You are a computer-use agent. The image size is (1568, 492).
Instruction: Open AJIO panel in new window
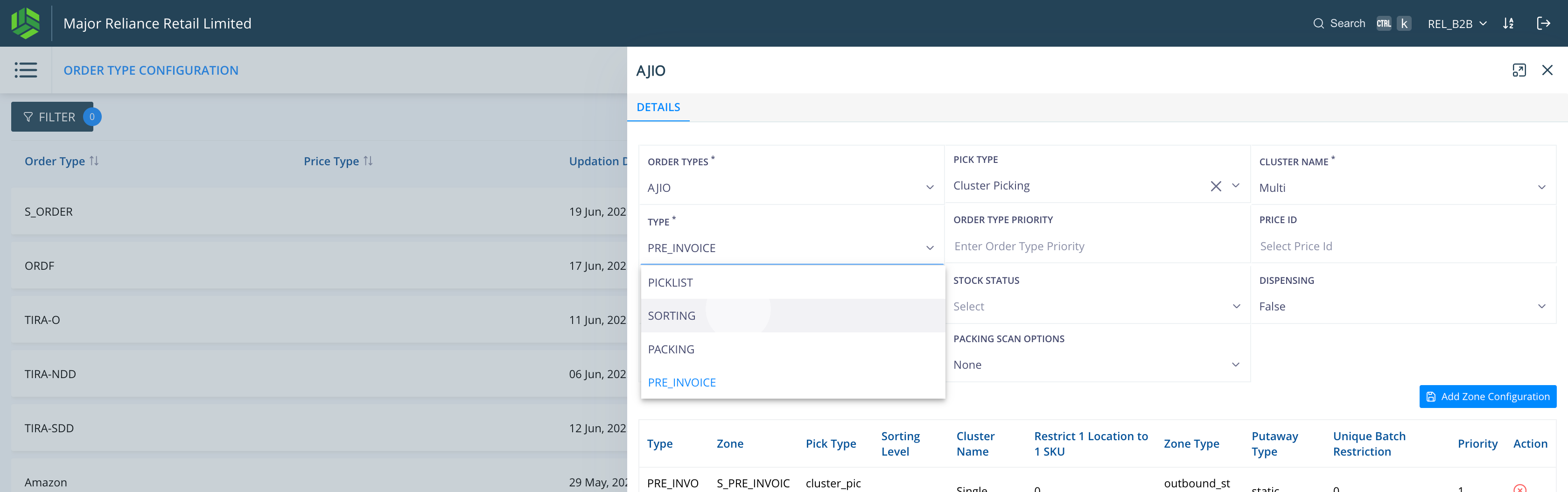(x=1519, y=70)
